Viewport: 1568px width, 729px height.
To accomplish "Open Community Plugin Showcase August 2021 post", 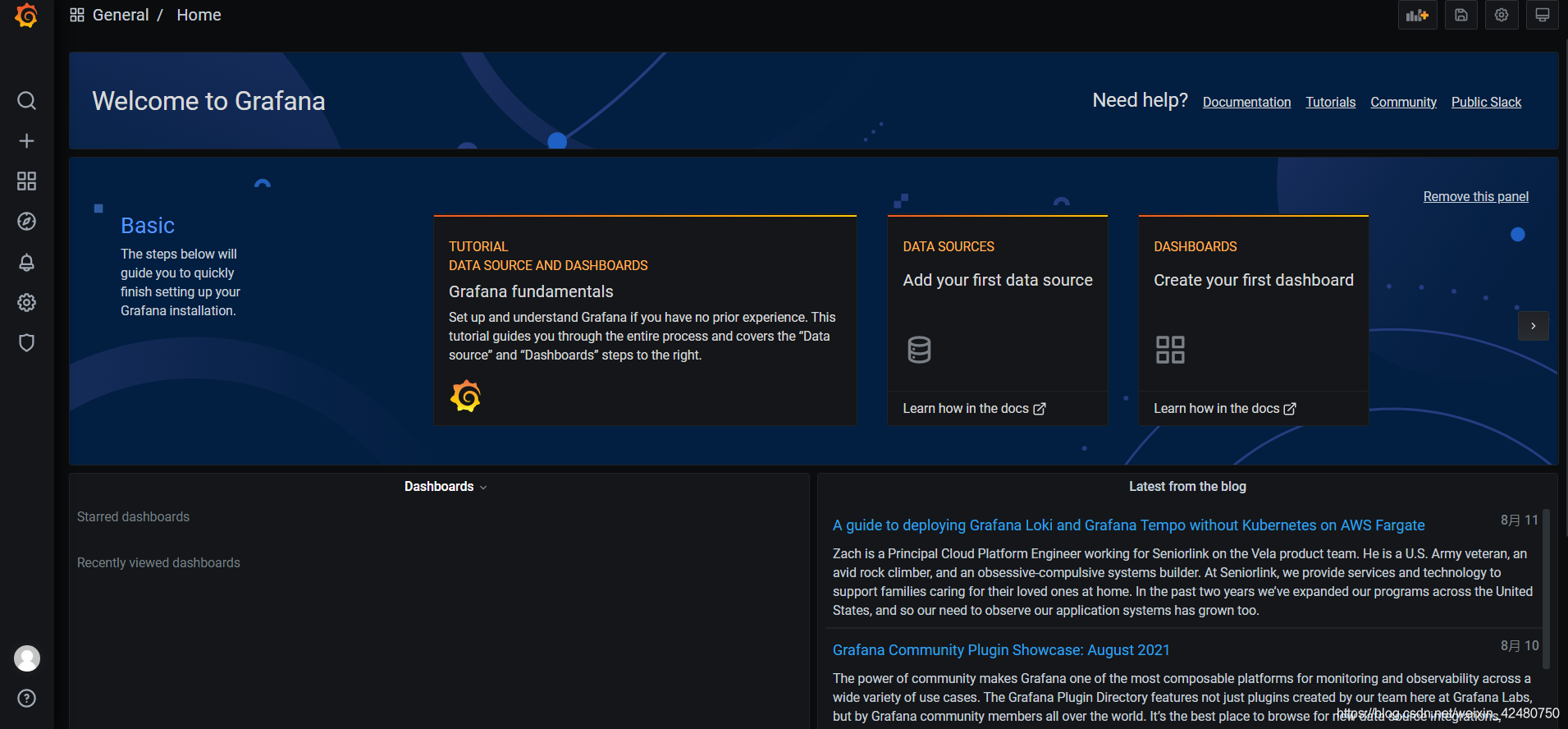I will pos(1001,650).
